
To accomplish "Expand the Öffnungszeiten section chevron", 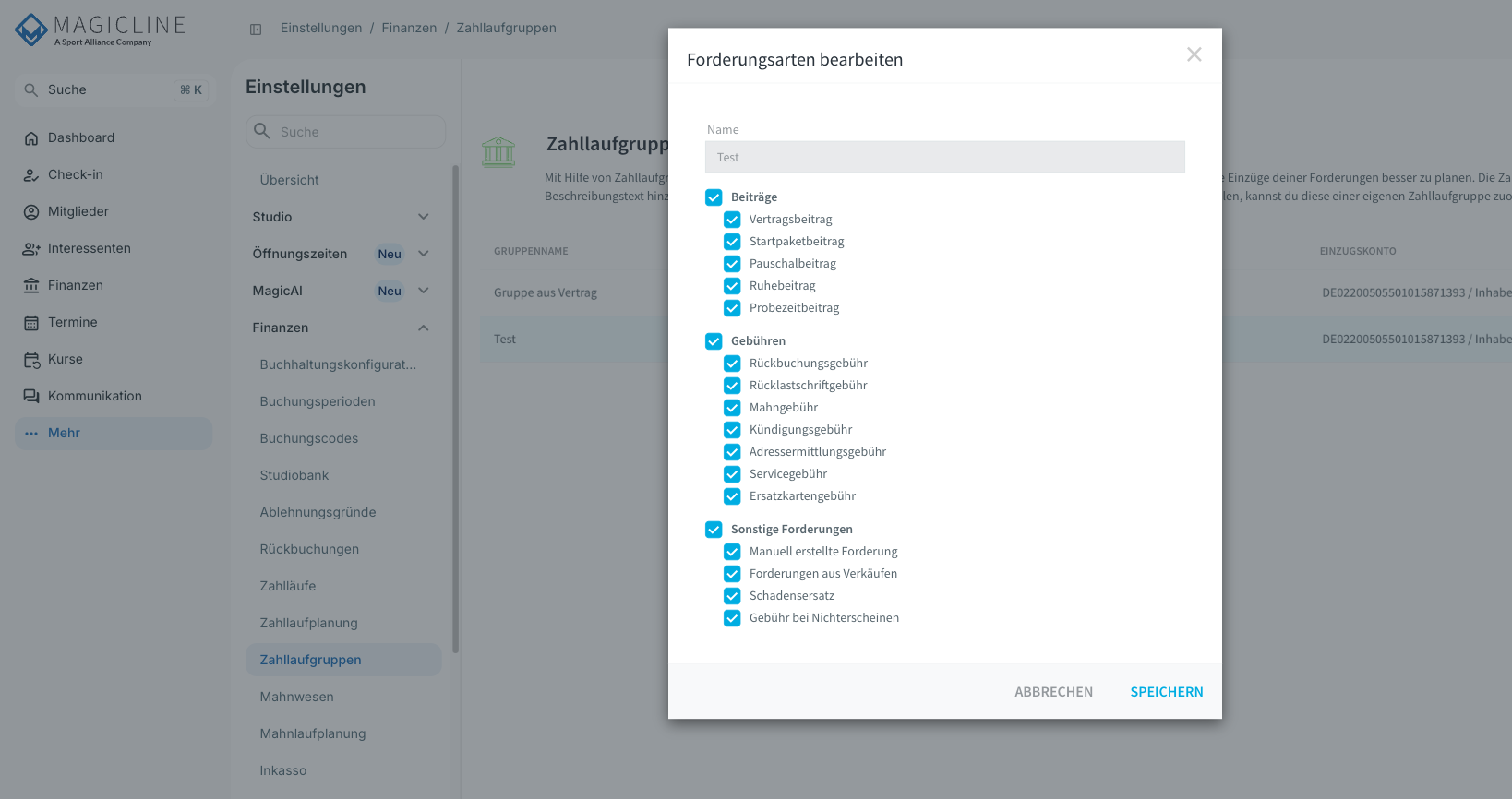I will [424, 254].
